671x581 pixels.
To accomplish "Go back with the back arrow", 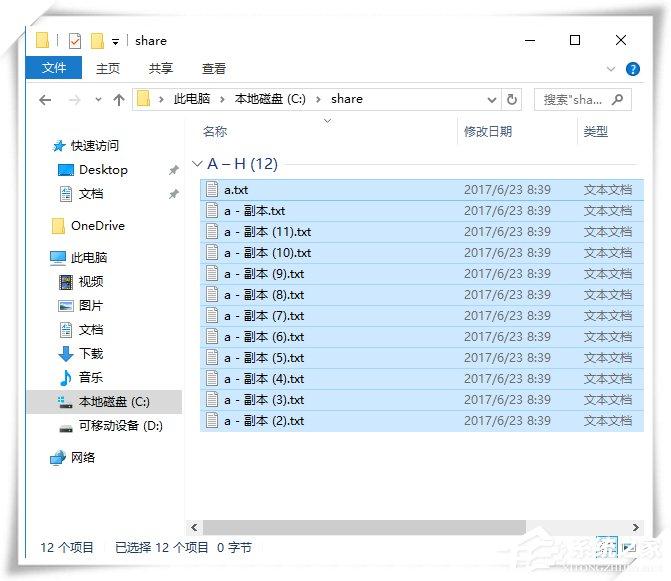I will [45, 100].
